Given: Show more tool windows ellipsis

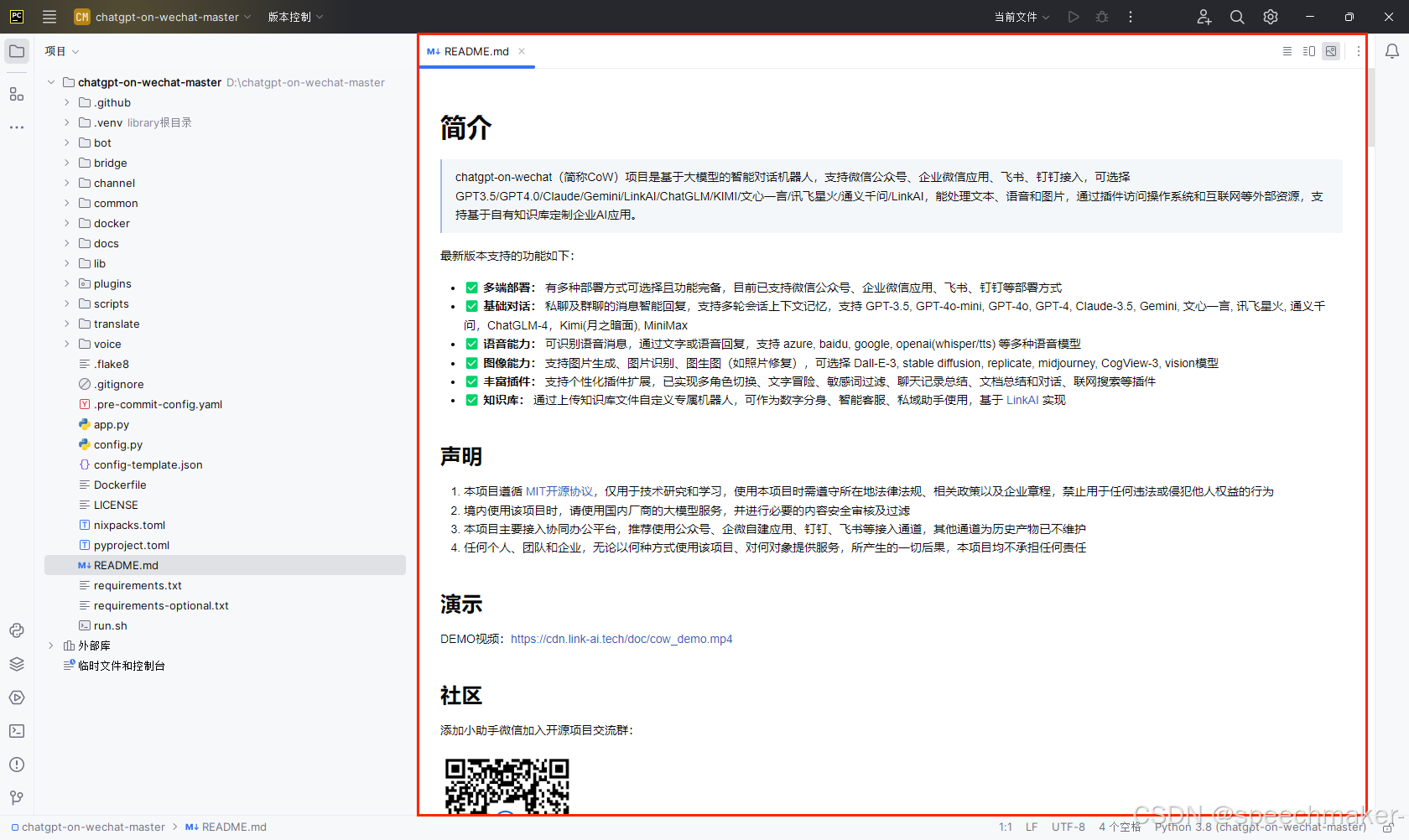Looking at the screenshot, I should click(x=17, y=127).
